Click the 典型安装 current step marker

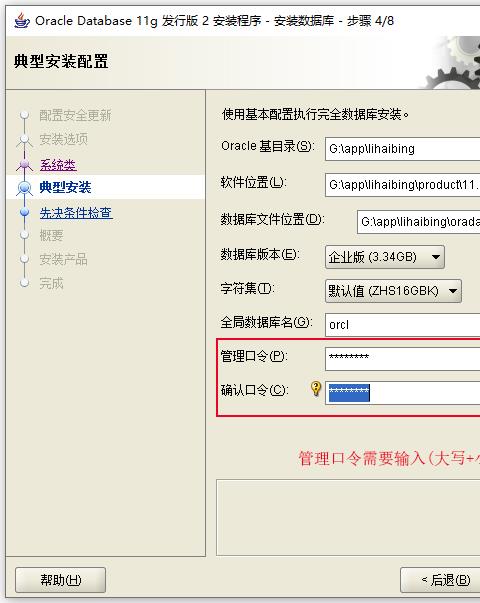pyautogui.click(x=25, y=188)
